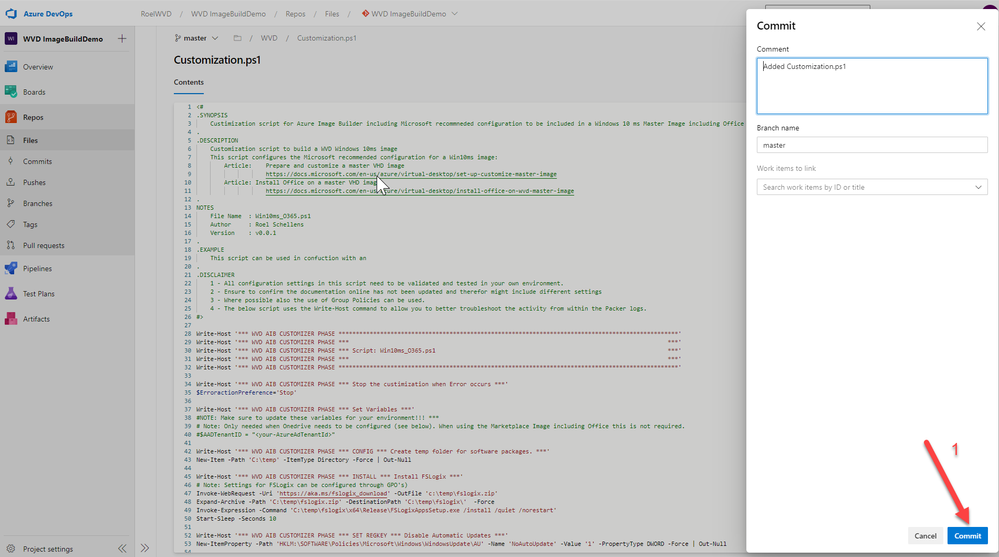This screenshot has height=557, width=999.
Task: Click the Branch name field
Action: [x=872, y=145]
